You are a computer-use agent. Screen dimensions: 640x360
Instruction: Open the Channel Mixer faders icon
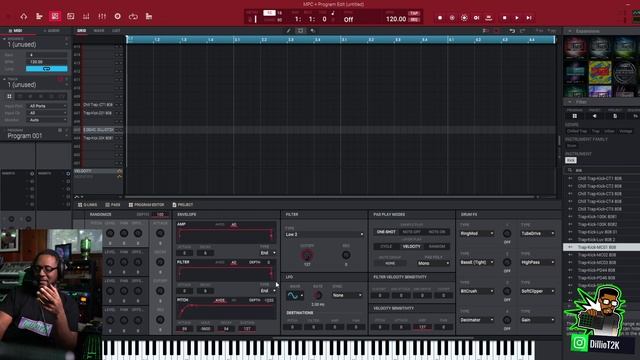pyautogui.click(x=102, y=16)
